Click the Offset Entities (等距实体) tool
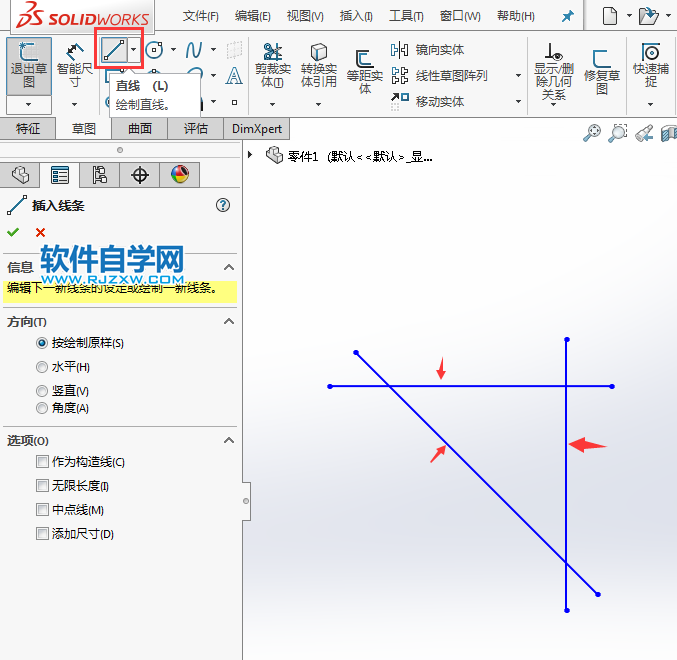Screen dimensions: 677x660 365,72
